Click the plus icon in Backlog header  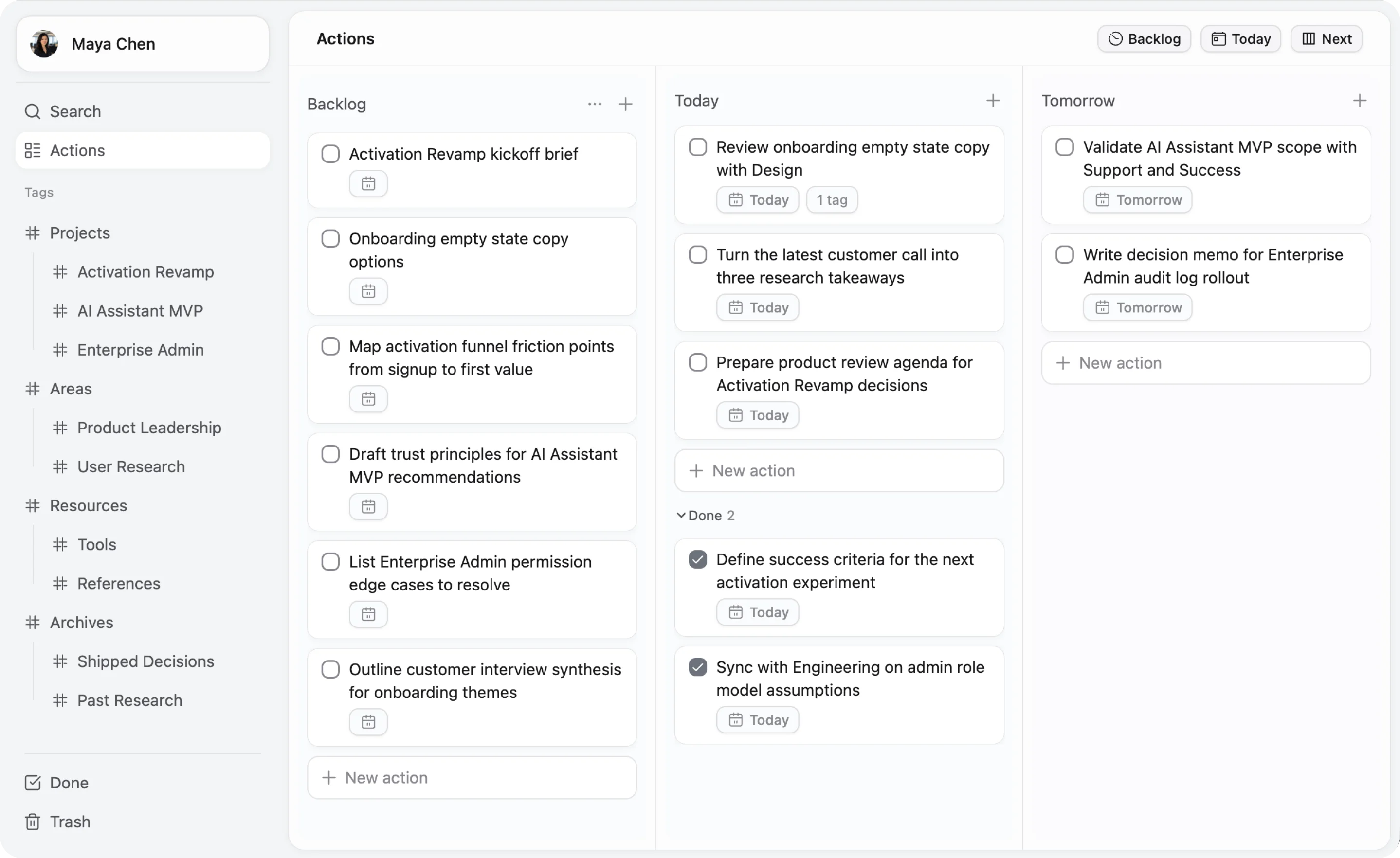coord(626,104)
